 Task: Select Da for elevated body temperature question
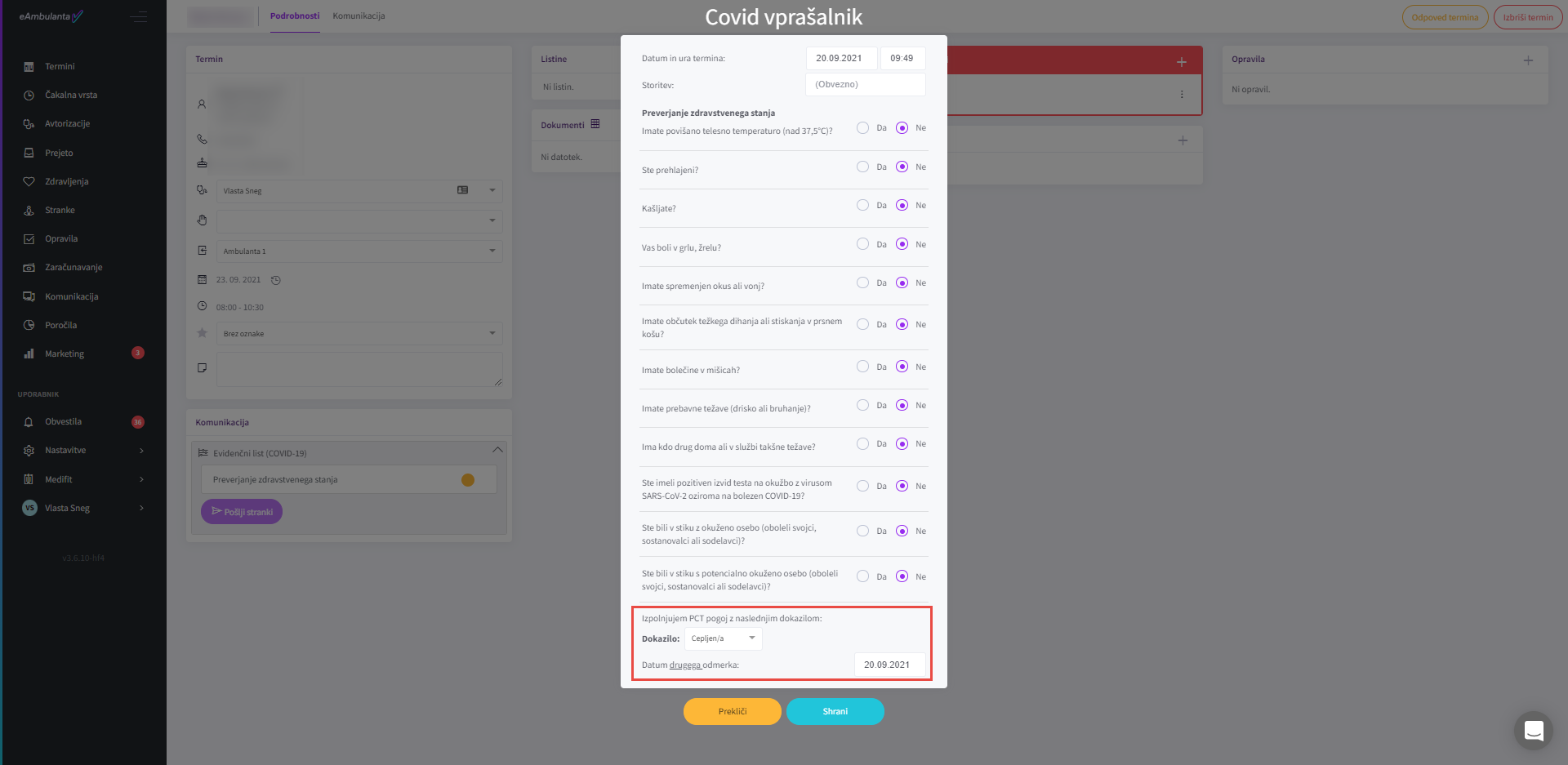862,128
